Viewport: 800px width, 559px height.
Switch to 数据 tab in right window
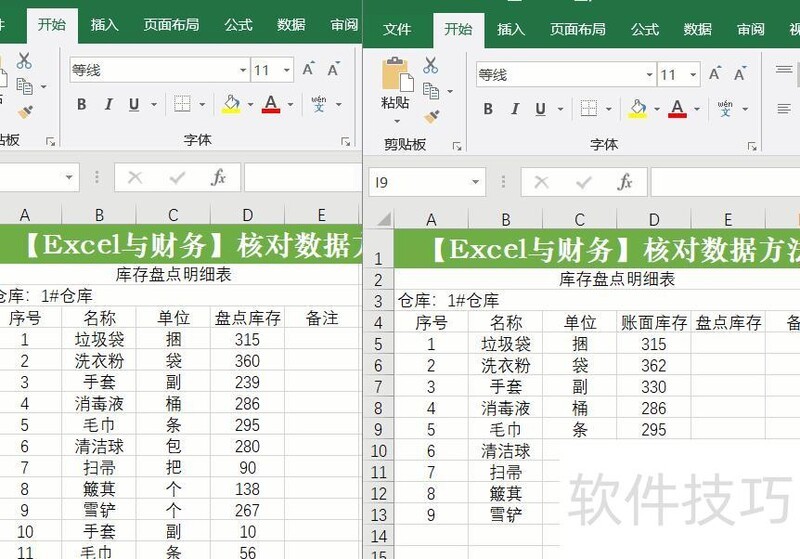(x=697, y=29)
